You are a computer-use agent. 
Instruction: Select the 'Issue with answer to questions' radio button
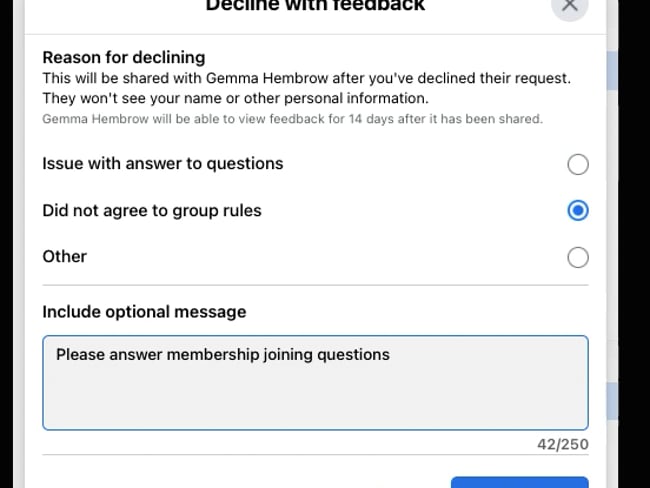click(577, 164)
